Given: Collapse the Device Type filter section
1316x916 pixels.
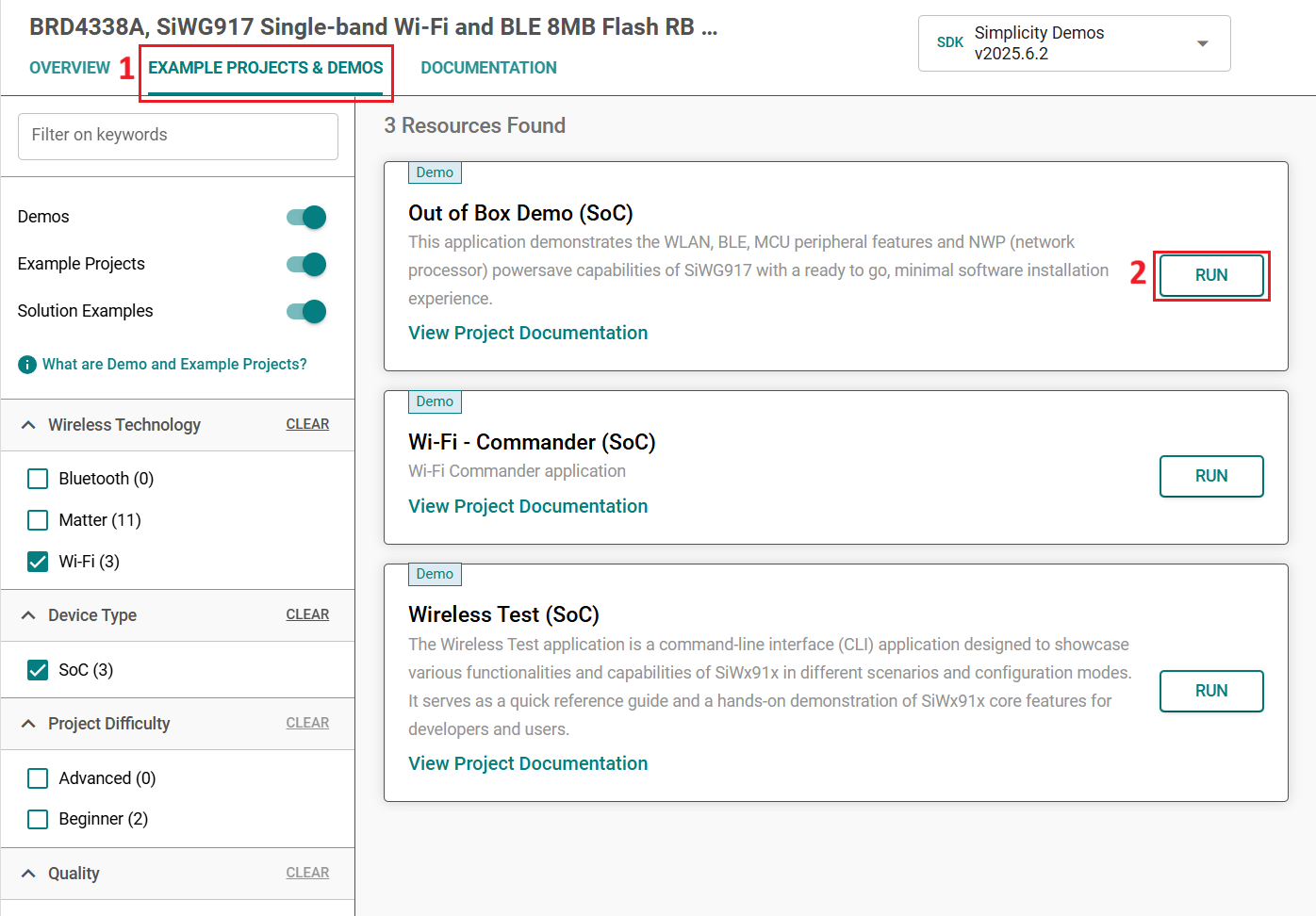Looking at the screenshot, I should coord(28,615).
